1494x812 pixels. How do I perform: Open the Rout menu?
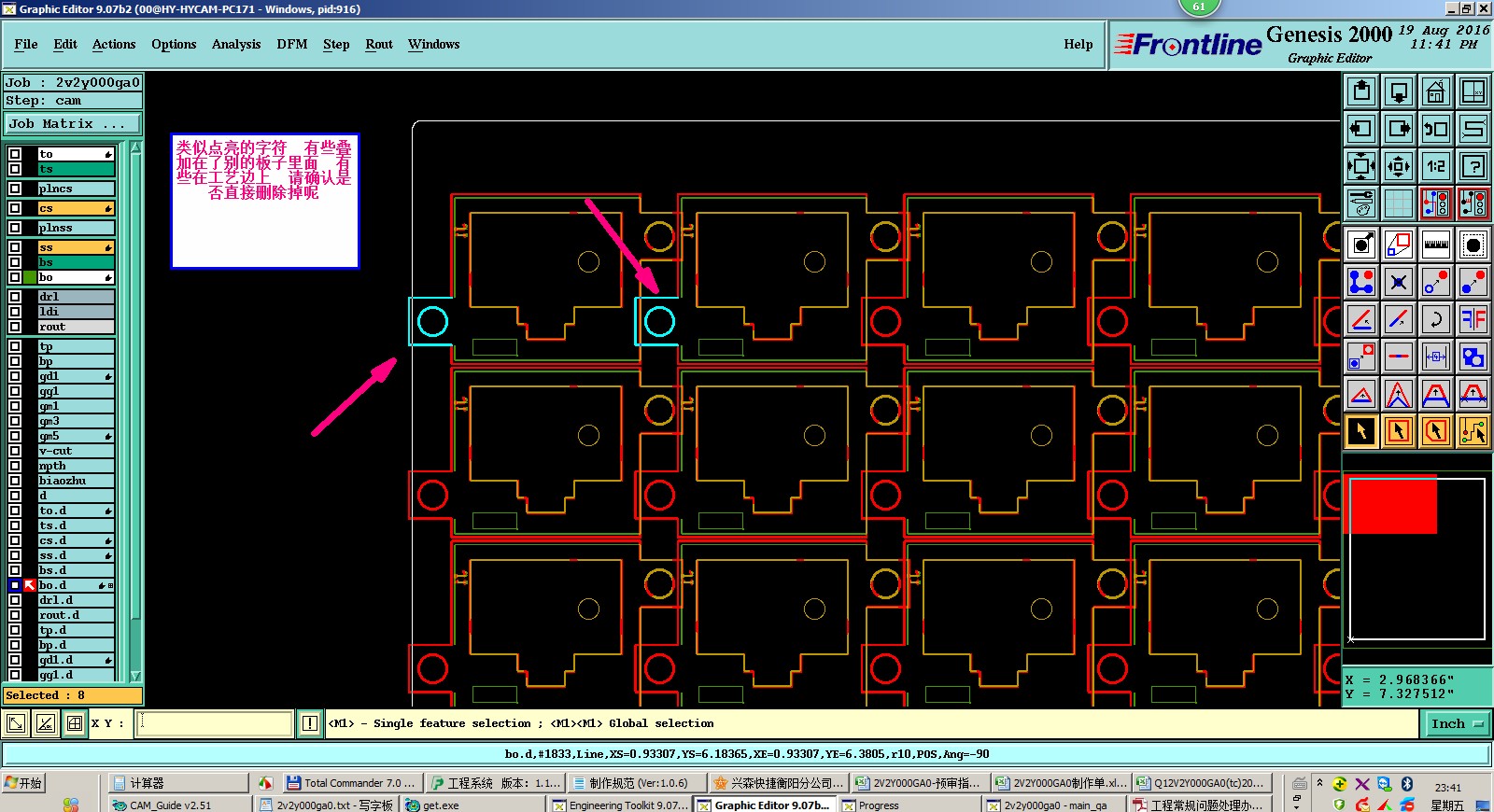coord(379,44)
